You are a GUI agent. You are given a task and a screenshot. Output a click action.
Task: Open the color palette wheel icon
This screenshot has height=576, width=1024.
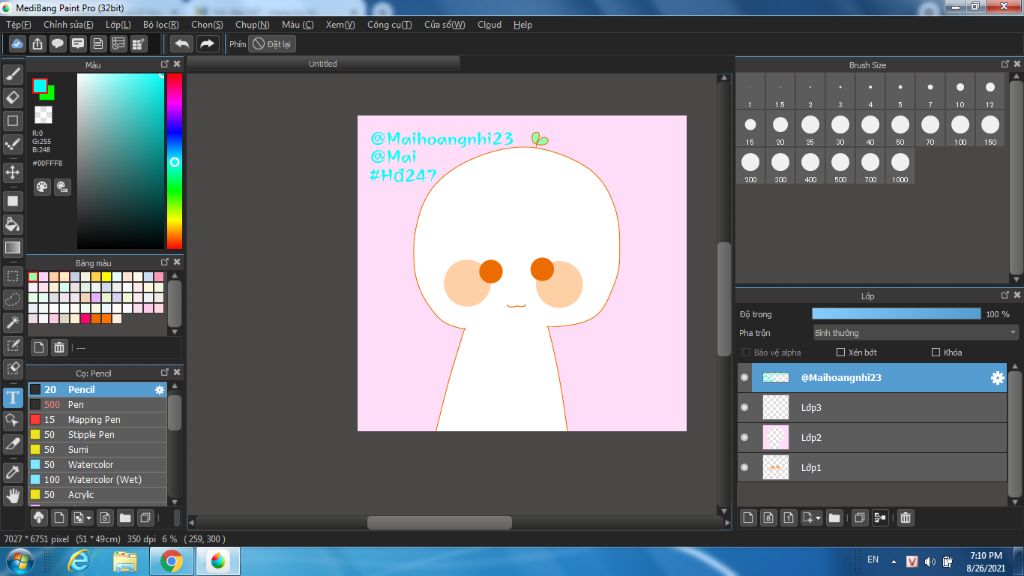[42, 187]
